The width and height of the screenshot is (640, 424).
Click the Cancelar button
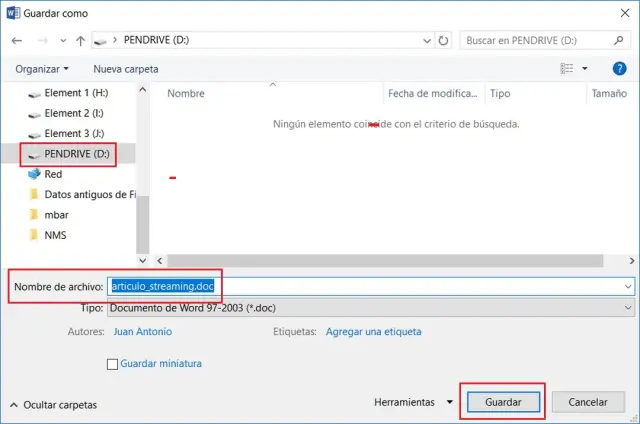(588, 402)
